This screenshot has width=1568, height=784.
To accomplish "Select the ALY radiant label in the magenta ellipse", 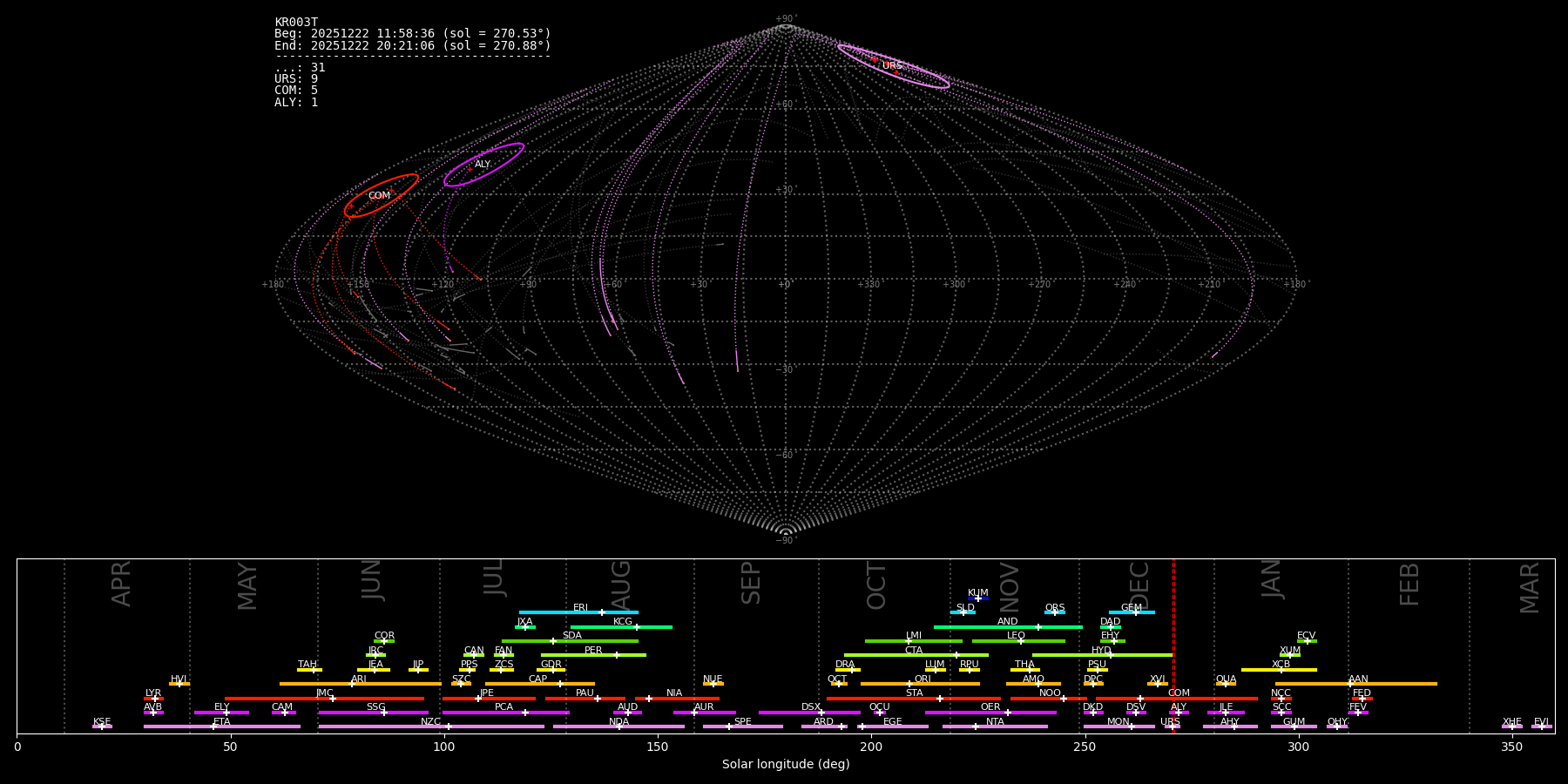I will pos(483,165).
